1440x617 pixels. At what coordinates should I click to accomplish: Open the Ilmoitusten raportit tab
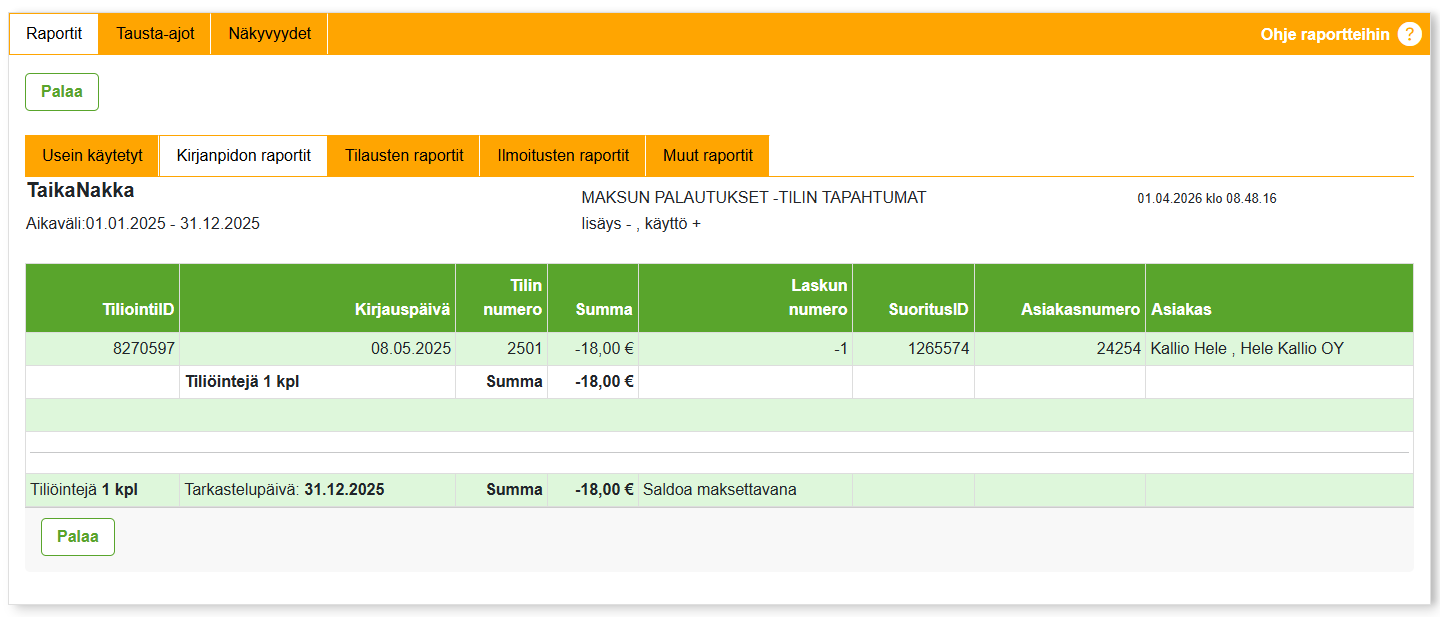click(x=563, y=156)
